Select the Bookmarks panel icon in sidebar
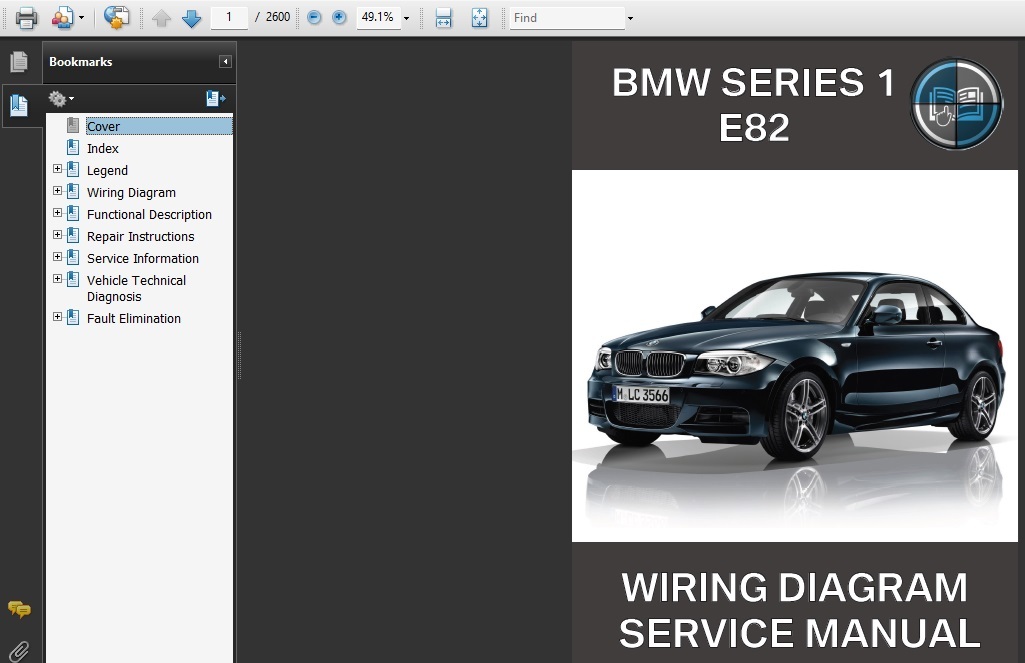This screenshot has height=663, width=1025. click(x=19, y=105)
